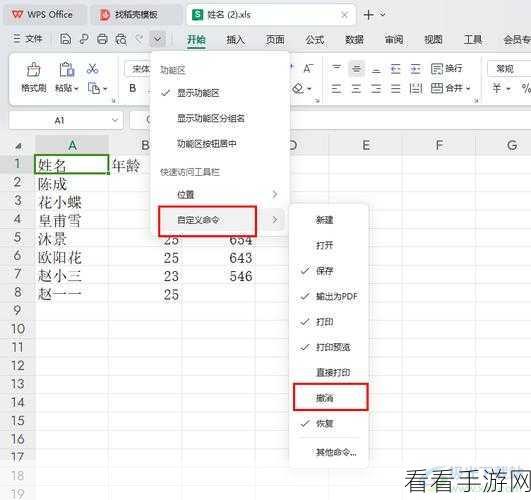Screen dimensions: 531x500
Task: Switch to the 开始 ribbon tab
Action: click(x=196, y=40)
